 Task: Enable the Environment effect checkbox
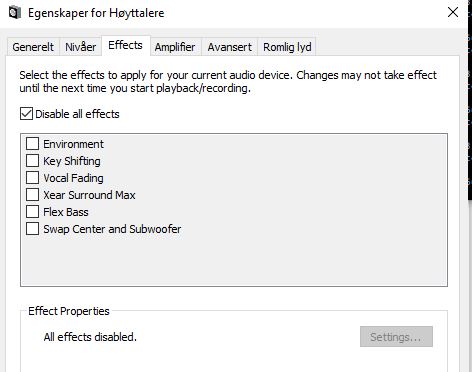pos(32,144)
